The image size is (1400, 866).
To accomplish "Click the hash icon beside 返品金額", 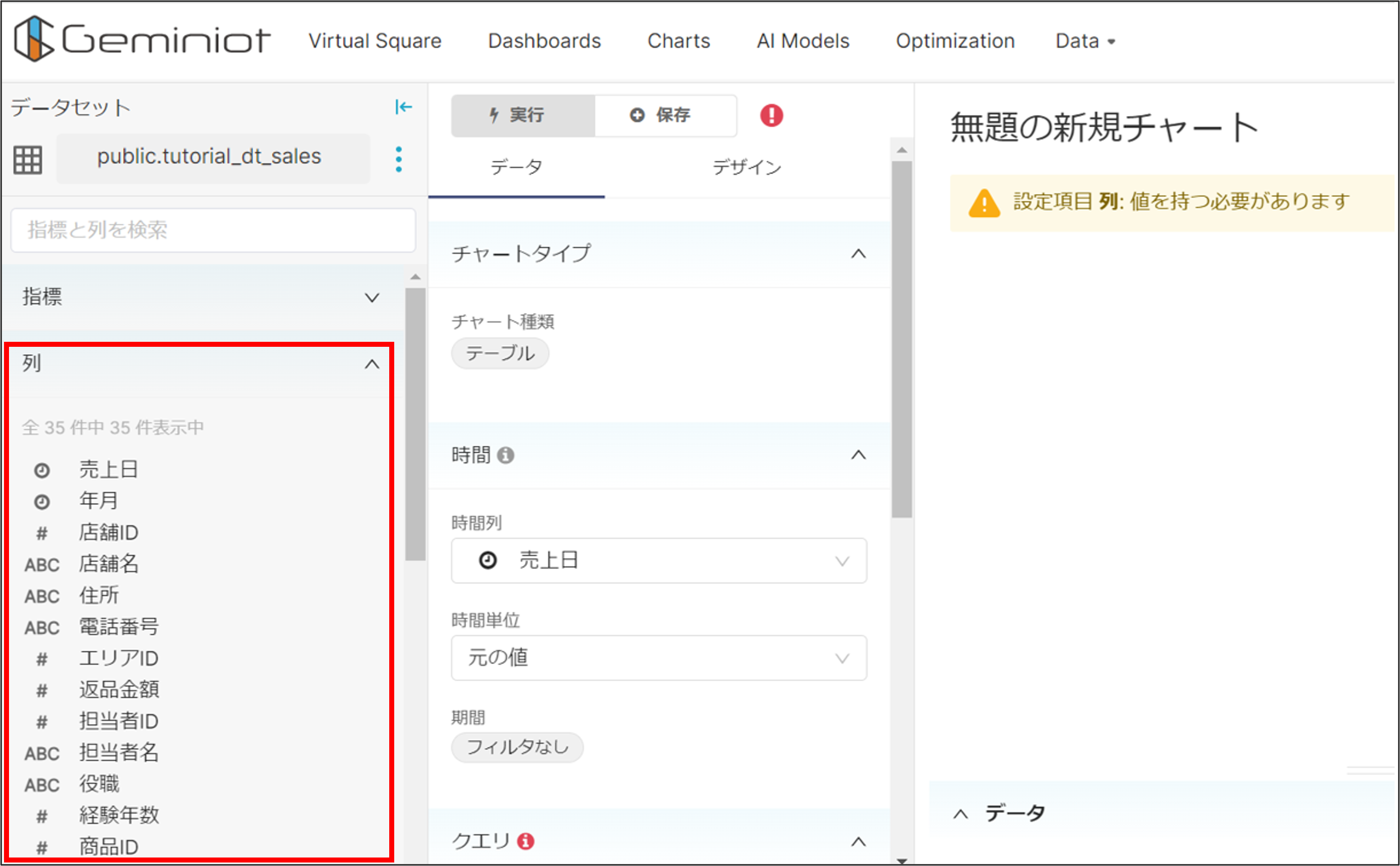I will pyautogui.click(x=41, y=691).
